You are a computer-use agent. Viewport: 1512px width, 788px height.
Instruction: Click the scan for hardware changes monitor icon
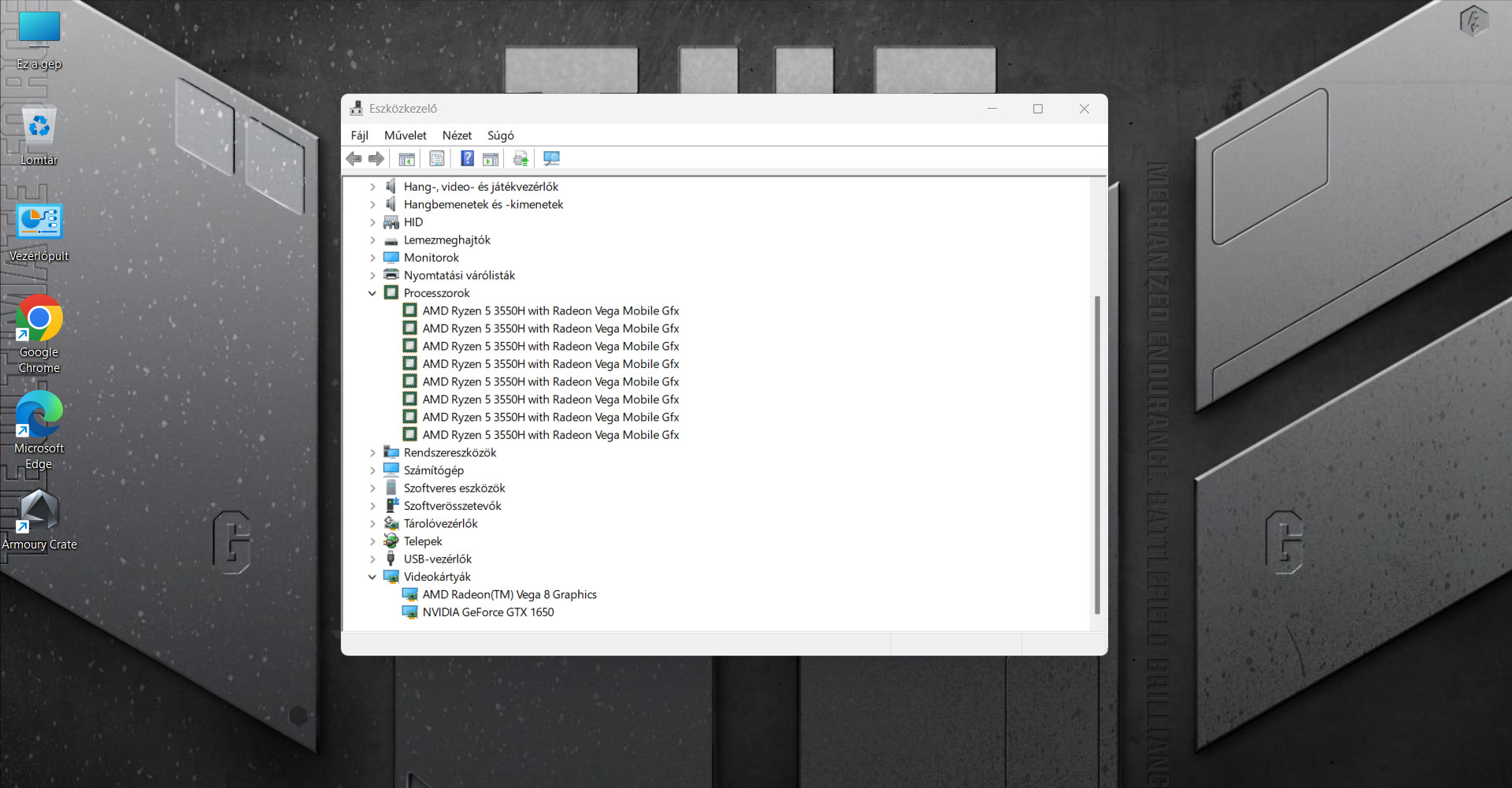[x=551, y=159]
